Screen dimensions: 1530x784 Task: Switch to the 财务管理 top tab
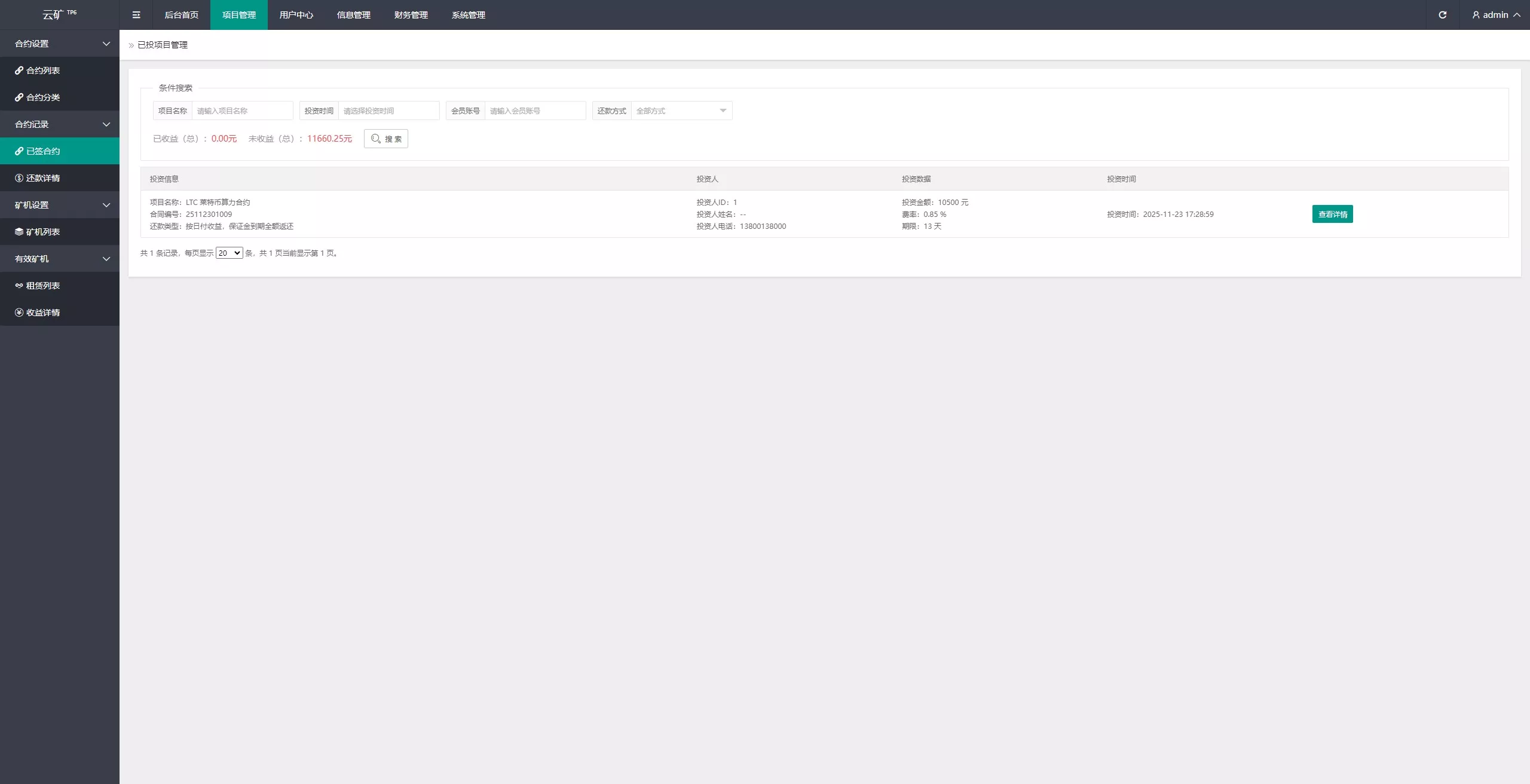411,15
